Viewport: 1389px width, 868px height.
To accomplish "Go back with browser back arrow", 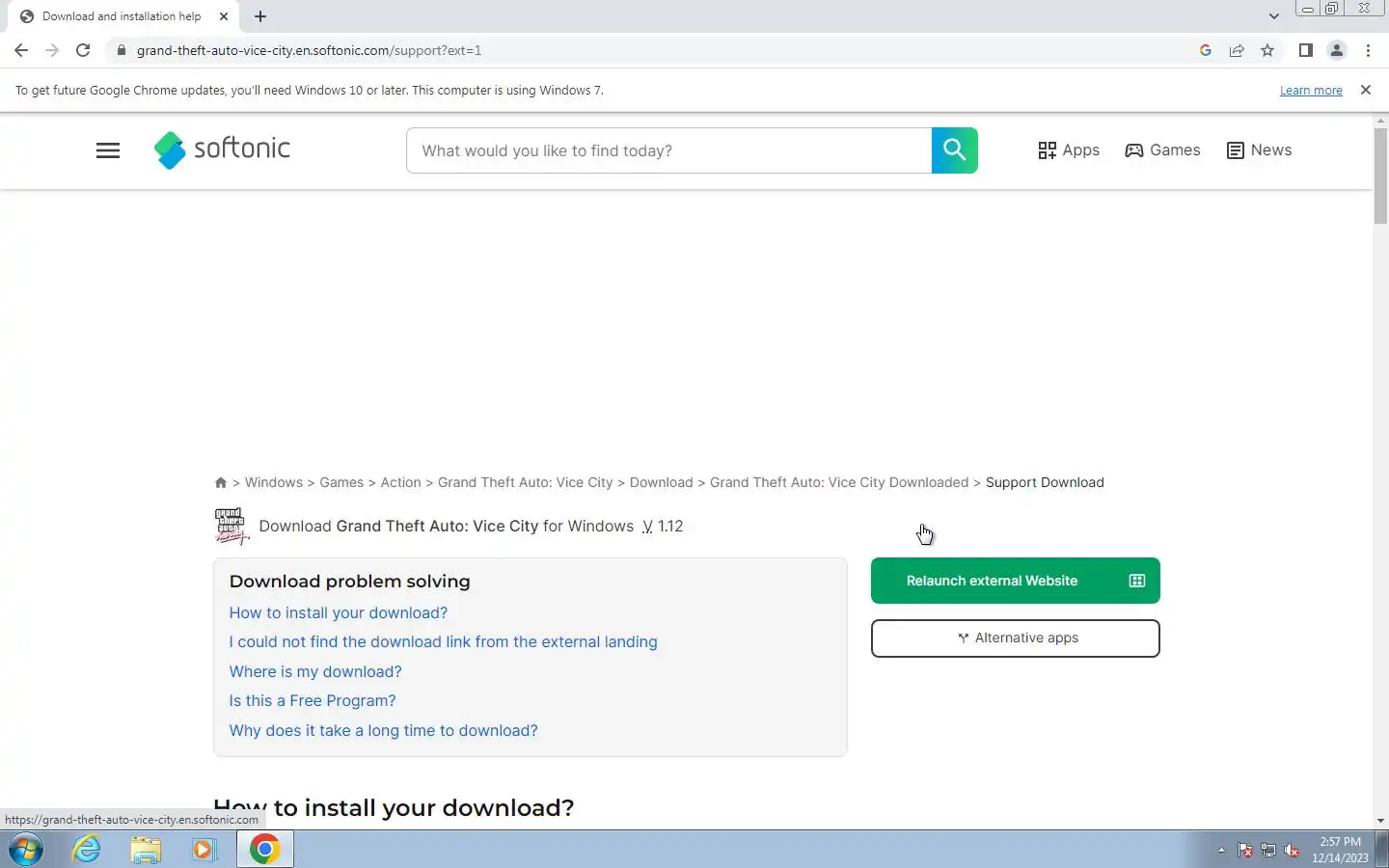I will (21, 50).
